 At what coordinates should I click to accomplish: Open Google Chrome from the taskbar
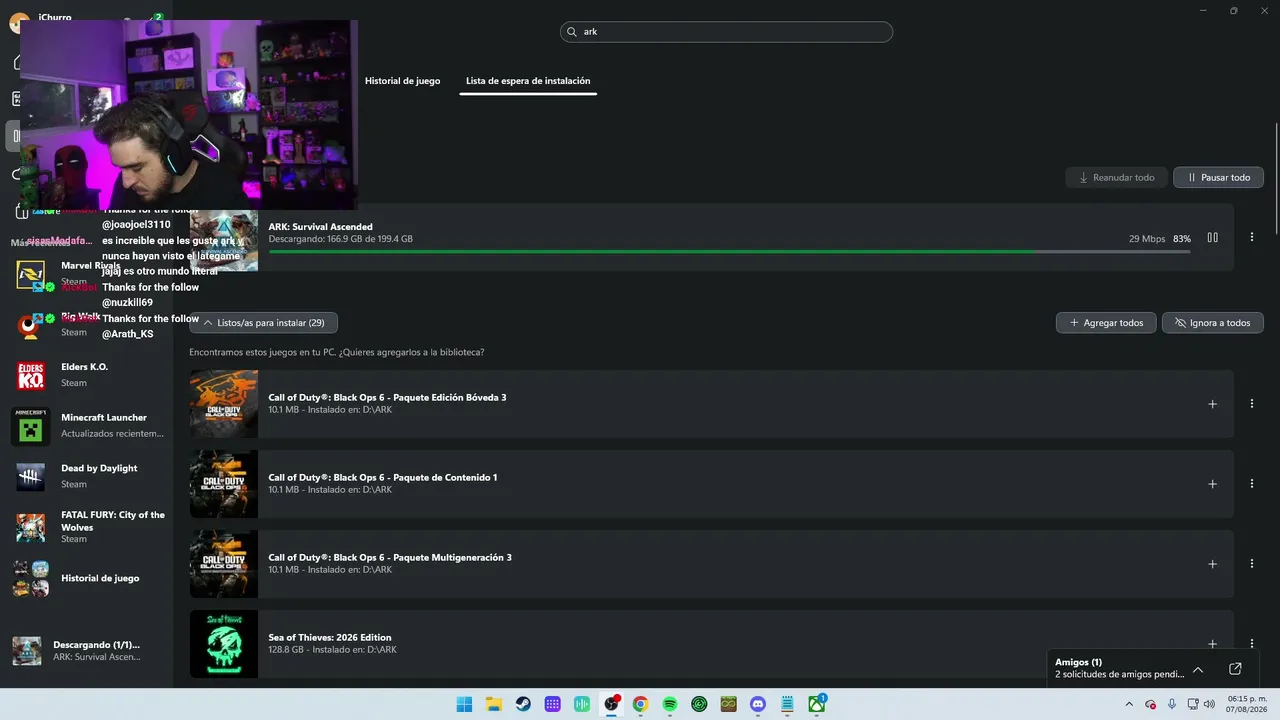(x=640, y=704)
